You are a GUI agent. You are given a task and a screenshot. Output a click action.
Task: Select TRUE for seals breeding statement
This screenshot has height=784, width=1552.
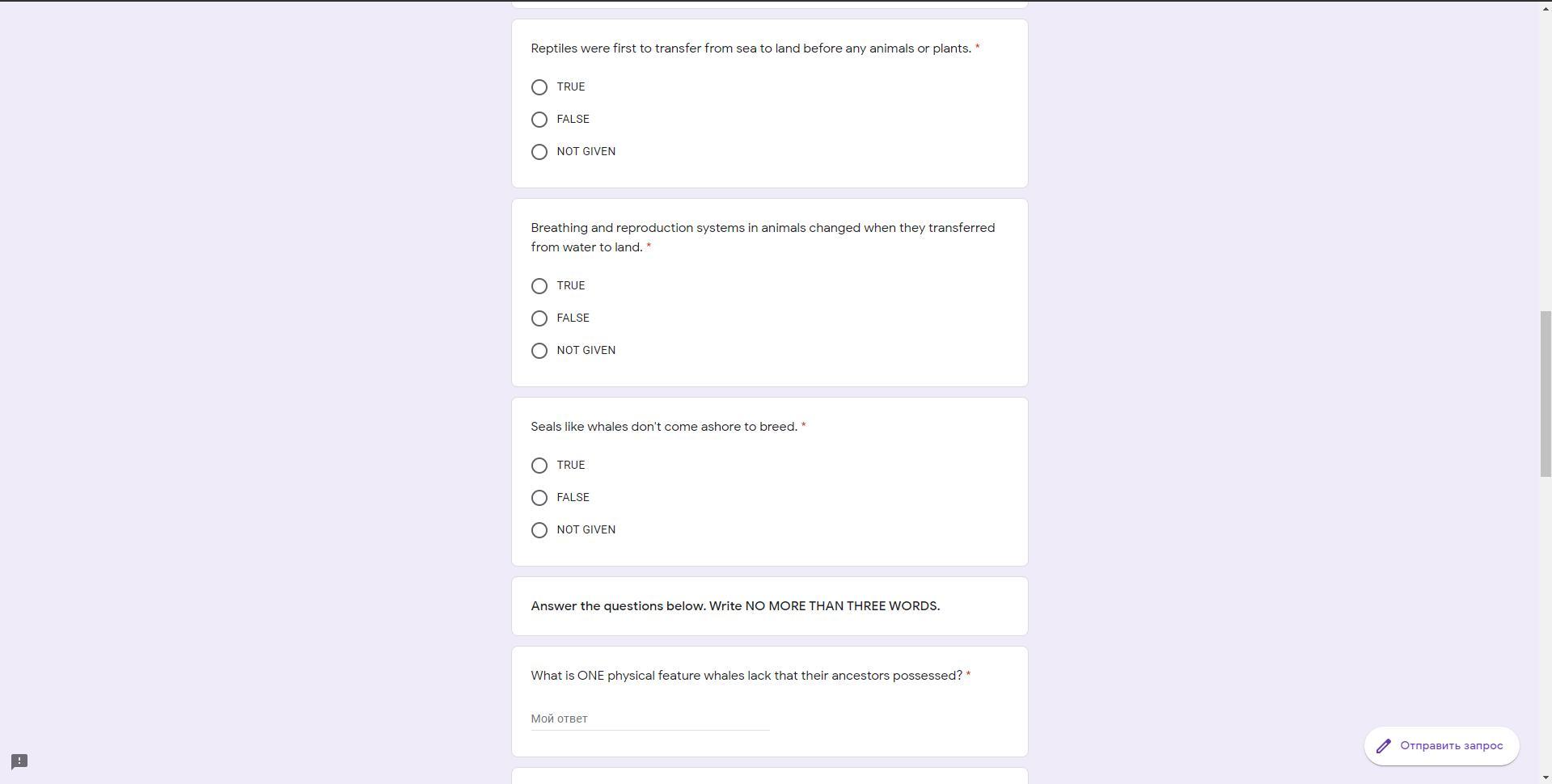(539, 466)
